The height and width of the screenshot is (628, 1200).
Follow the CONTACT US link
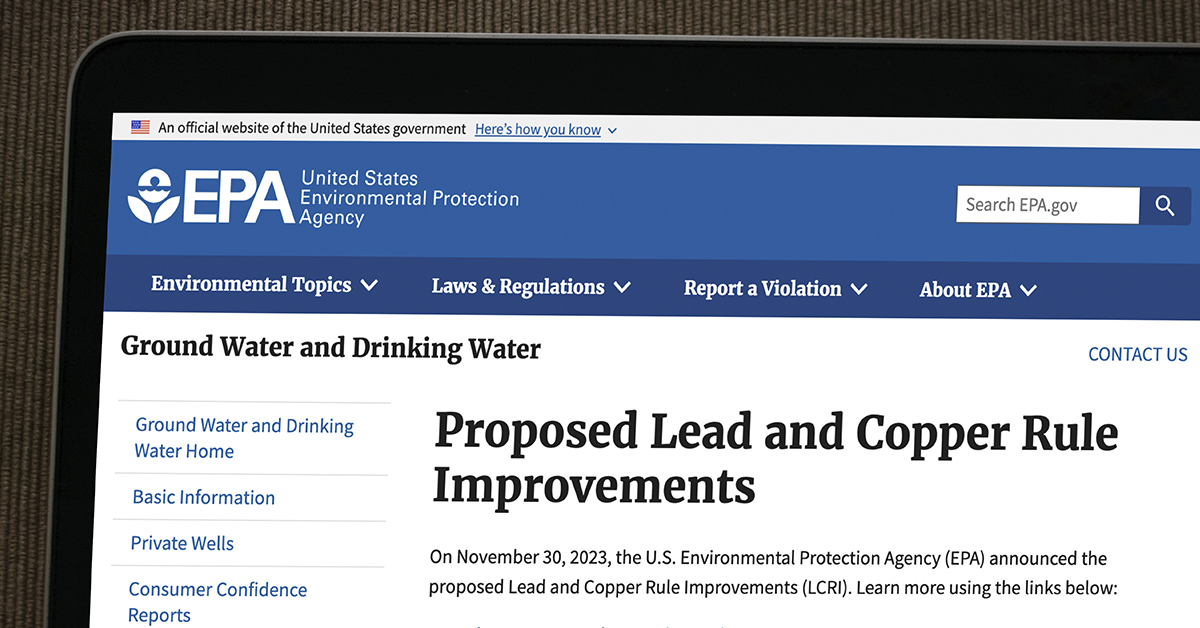click(x=1138, y=355)
